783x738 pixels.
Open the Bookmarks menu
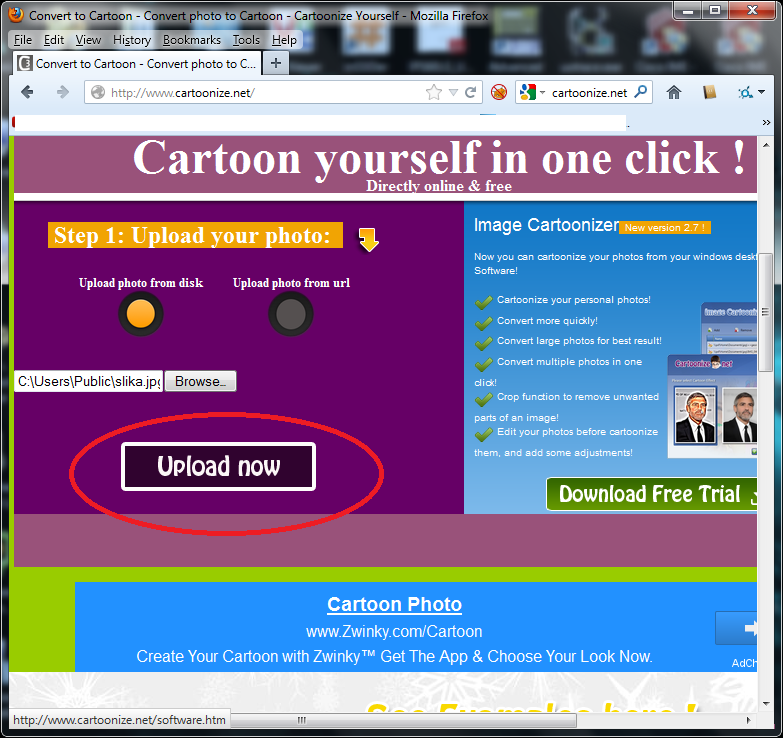click(191, 40)
